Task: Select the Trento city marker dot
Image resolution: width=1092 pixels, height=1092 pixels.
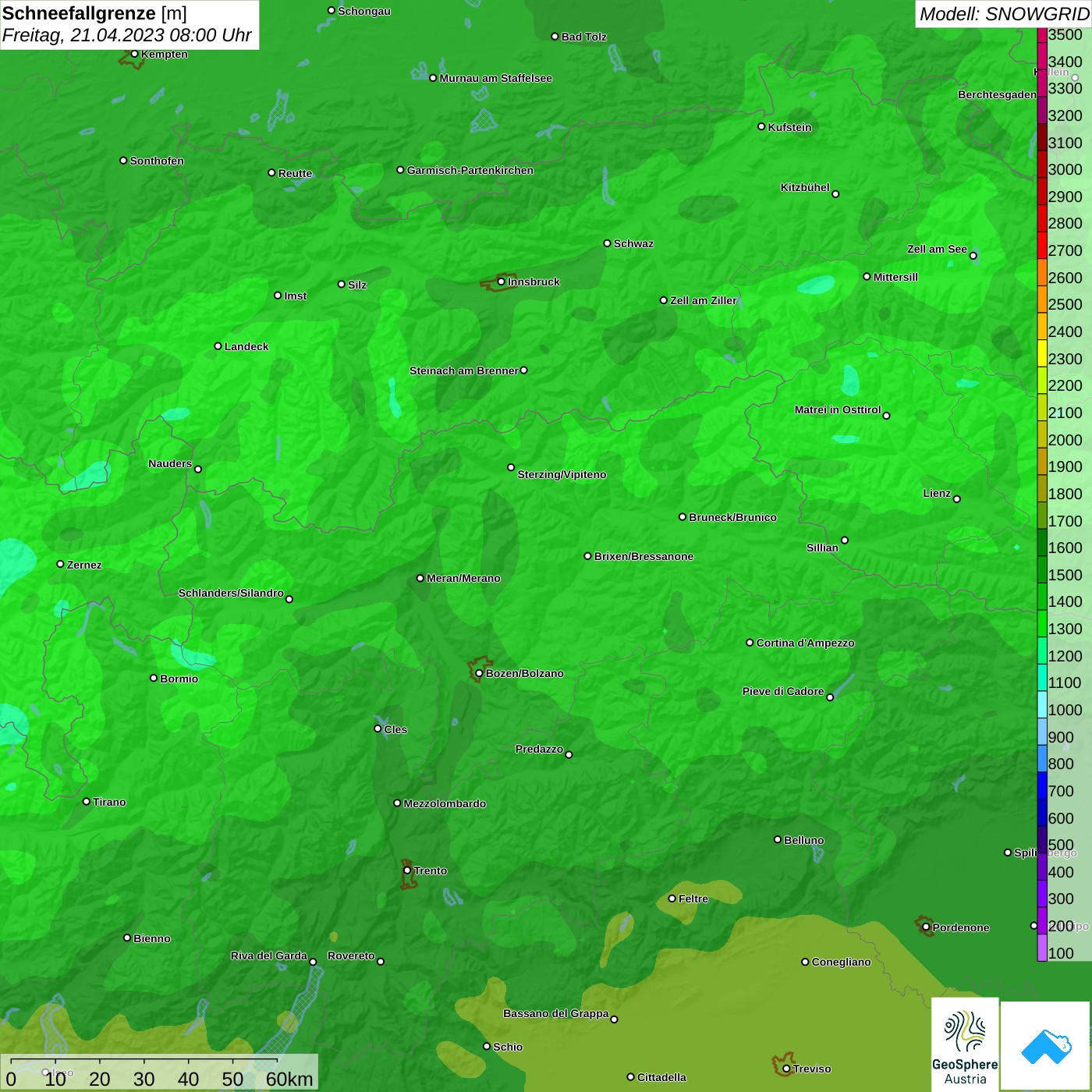Action: tap(407, 870)
